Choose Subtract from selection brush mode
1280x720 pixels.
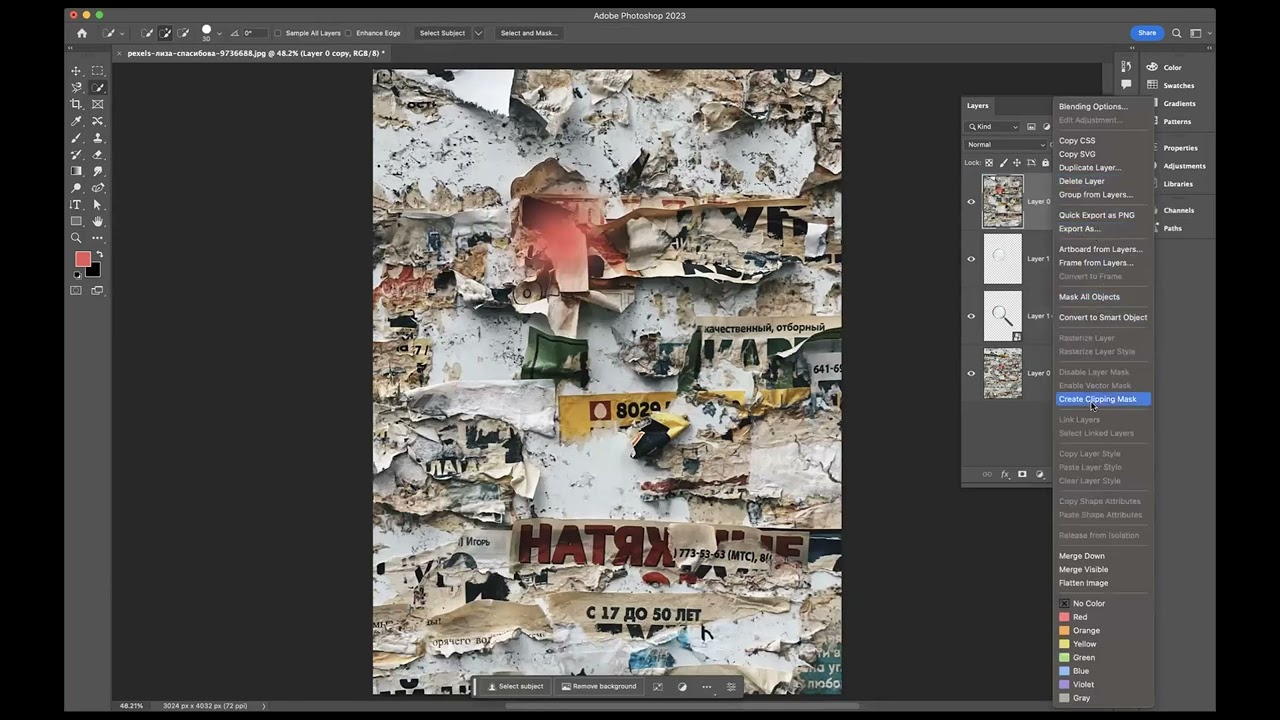point(183,33)
